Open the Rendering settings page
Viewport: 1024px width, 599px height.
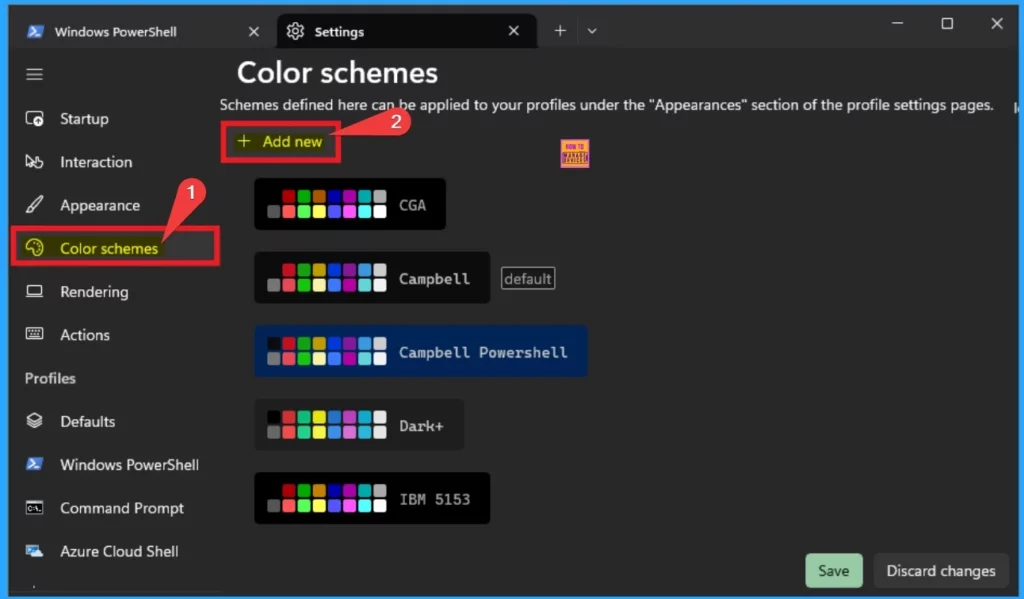(115, 291)
